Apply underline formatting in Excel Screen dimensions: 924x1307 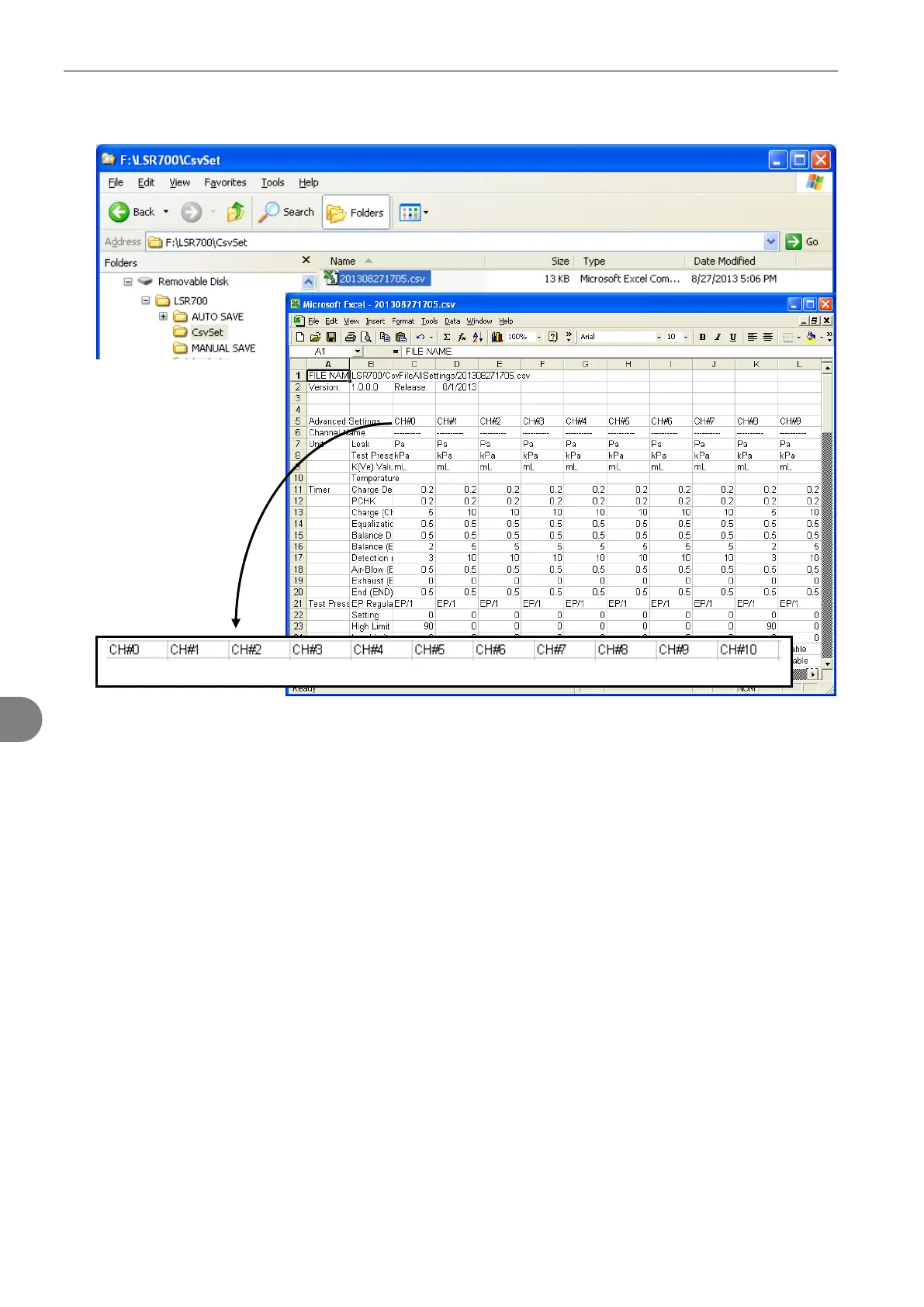[733, 337]
